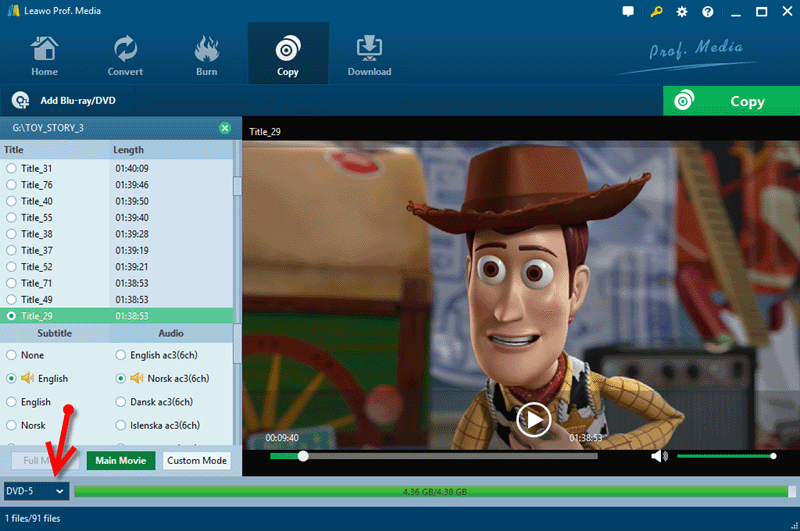800x531 pixels.
Task: Choose Islenska ac3(6ch) audio track
Action: pos(120,425)
